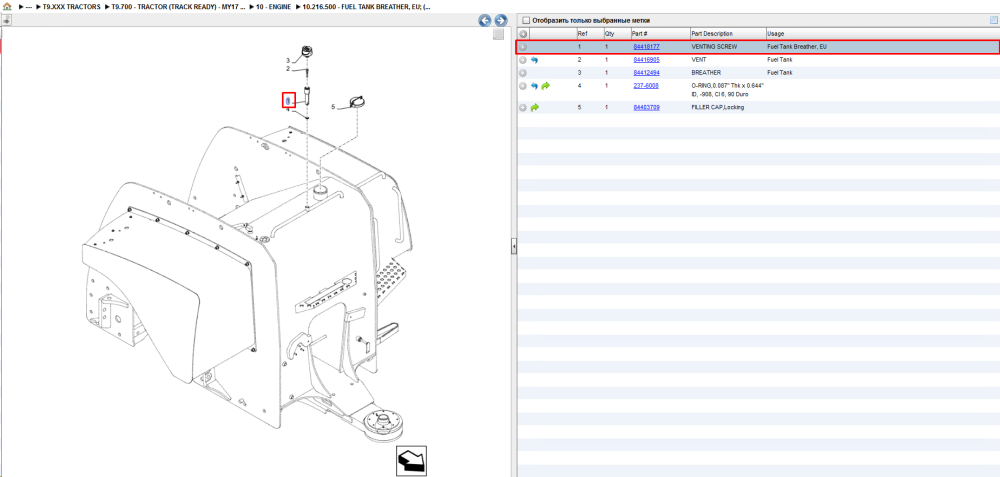This screenshot has width=1000, height=477.
Task: Click the blue back arrow in VENT row
Action: (534, 60)
